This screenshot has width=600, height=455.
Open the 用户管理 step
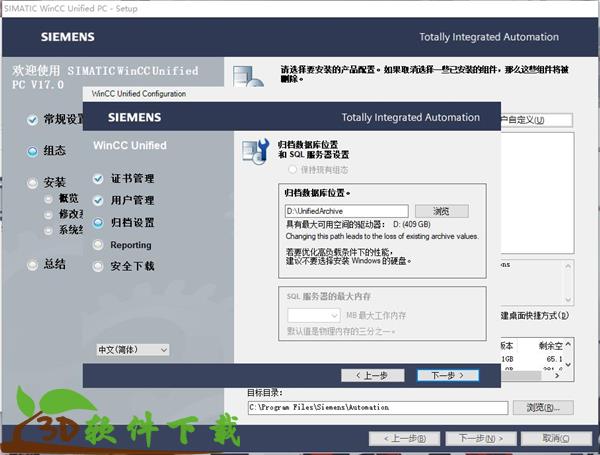[132, 201]
